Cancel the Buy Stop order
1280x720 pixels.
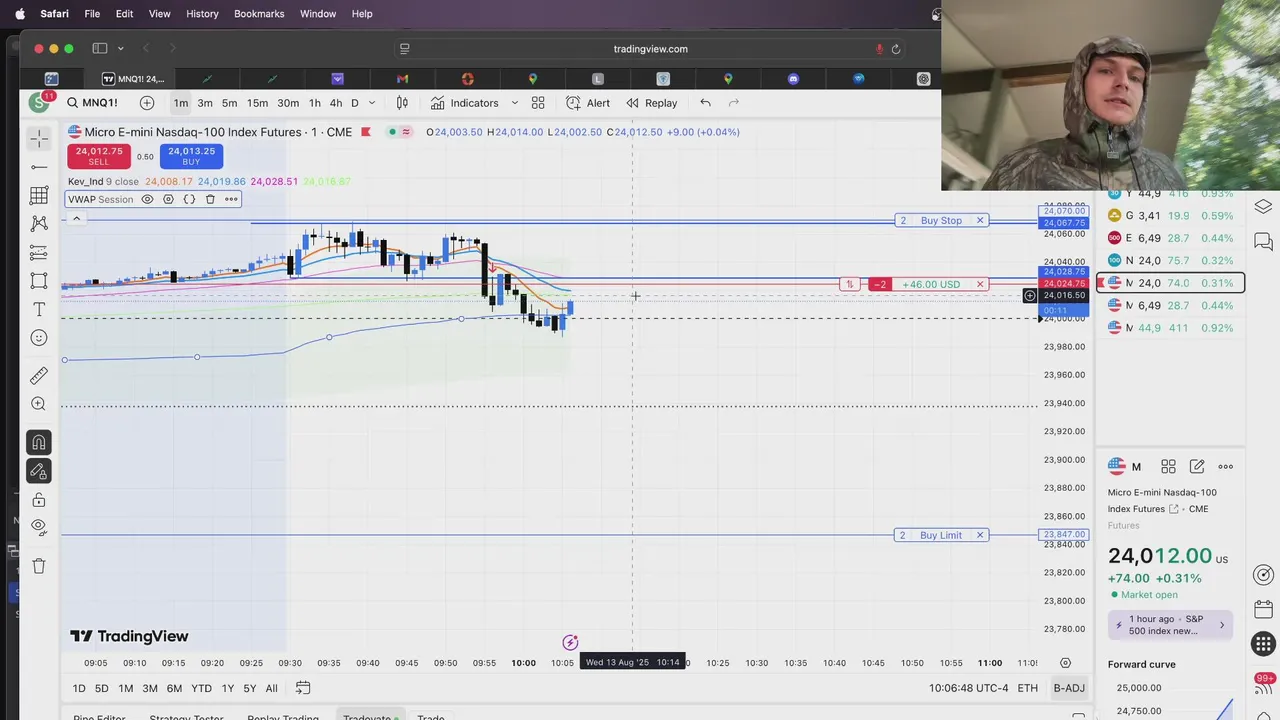(x=980, y=220)
